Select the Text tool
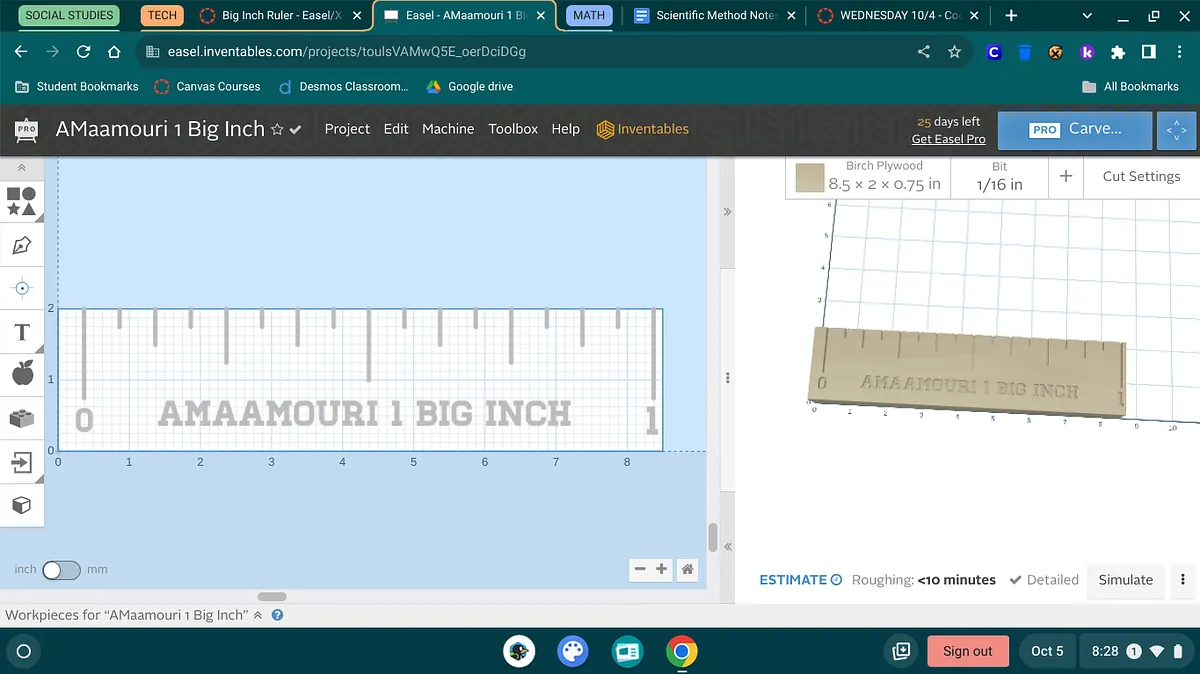This screenshot has width=1200, height=674. (x=22, y=332)
